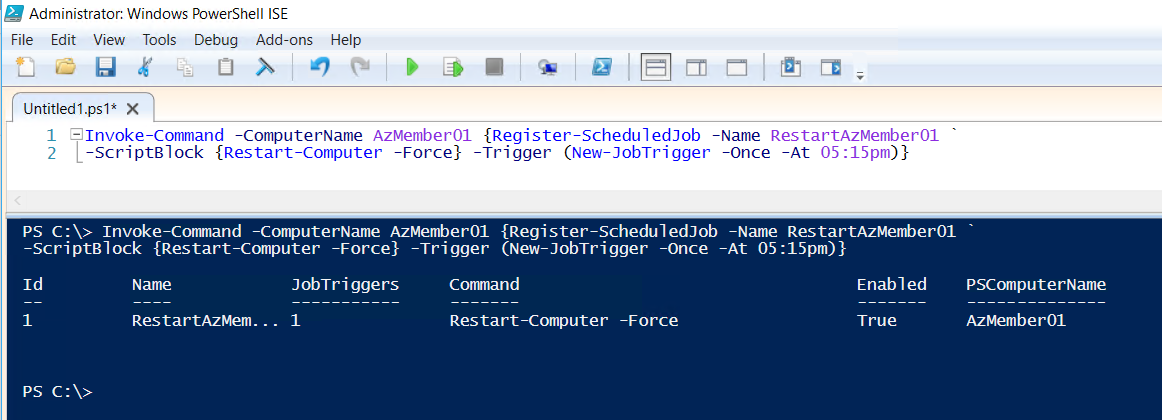This screenshot has height=420, width=1162.
Task: Show script pane on top layout
Action: coord(656,68)
